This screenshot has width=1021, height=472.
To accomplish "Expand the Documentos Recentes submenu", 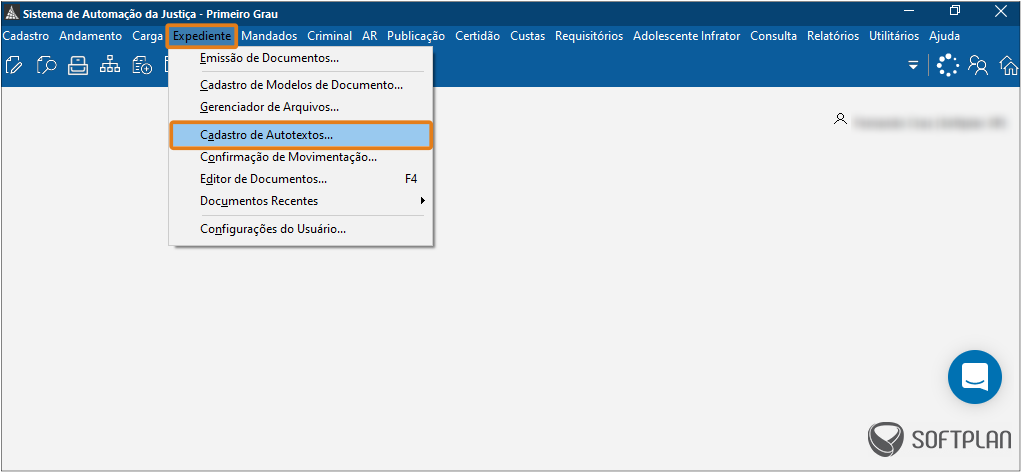I will tap(300, 201).
